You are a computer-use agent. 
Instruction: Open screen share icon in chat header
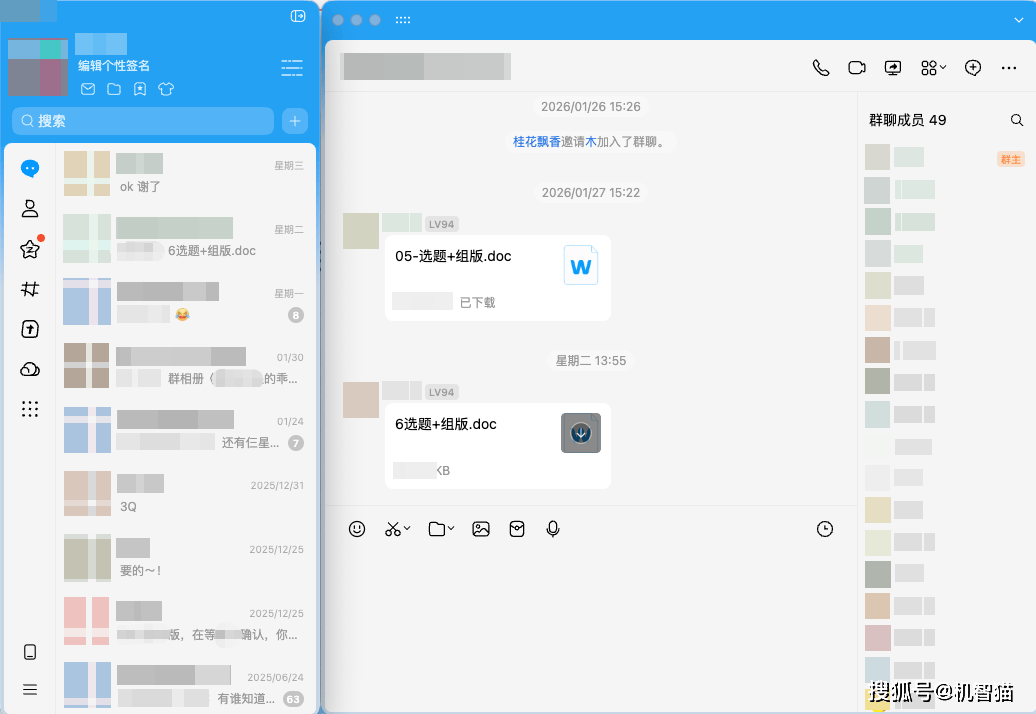[893, 68]
